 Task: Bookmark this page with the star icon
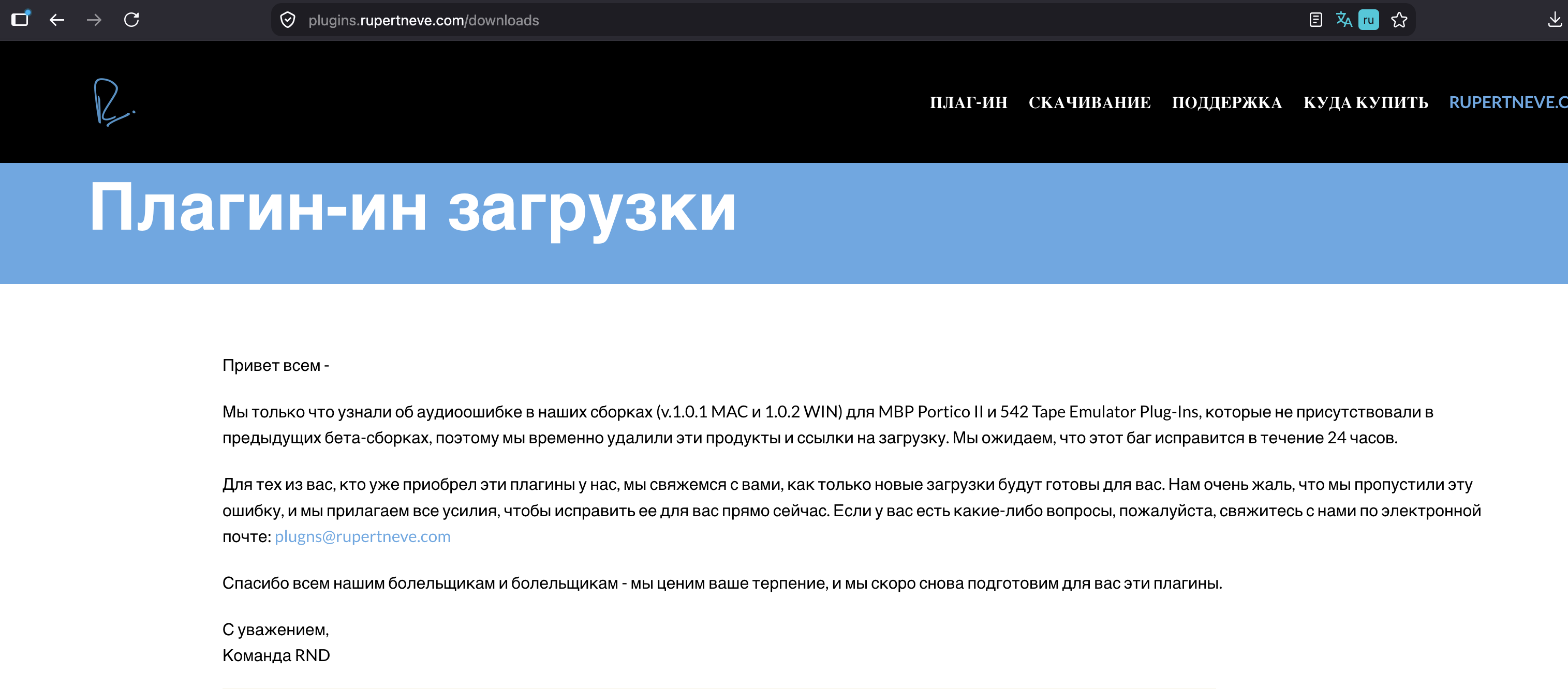click(1399, 20)
